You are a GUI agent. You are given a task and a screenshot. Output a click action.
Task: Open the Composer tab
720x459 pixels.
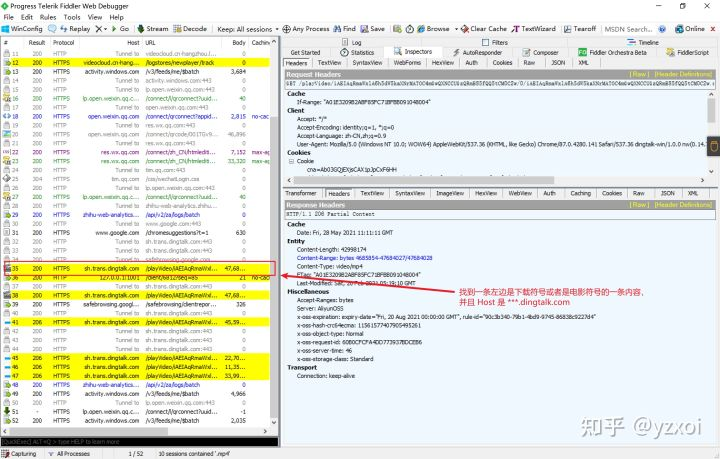540,52
